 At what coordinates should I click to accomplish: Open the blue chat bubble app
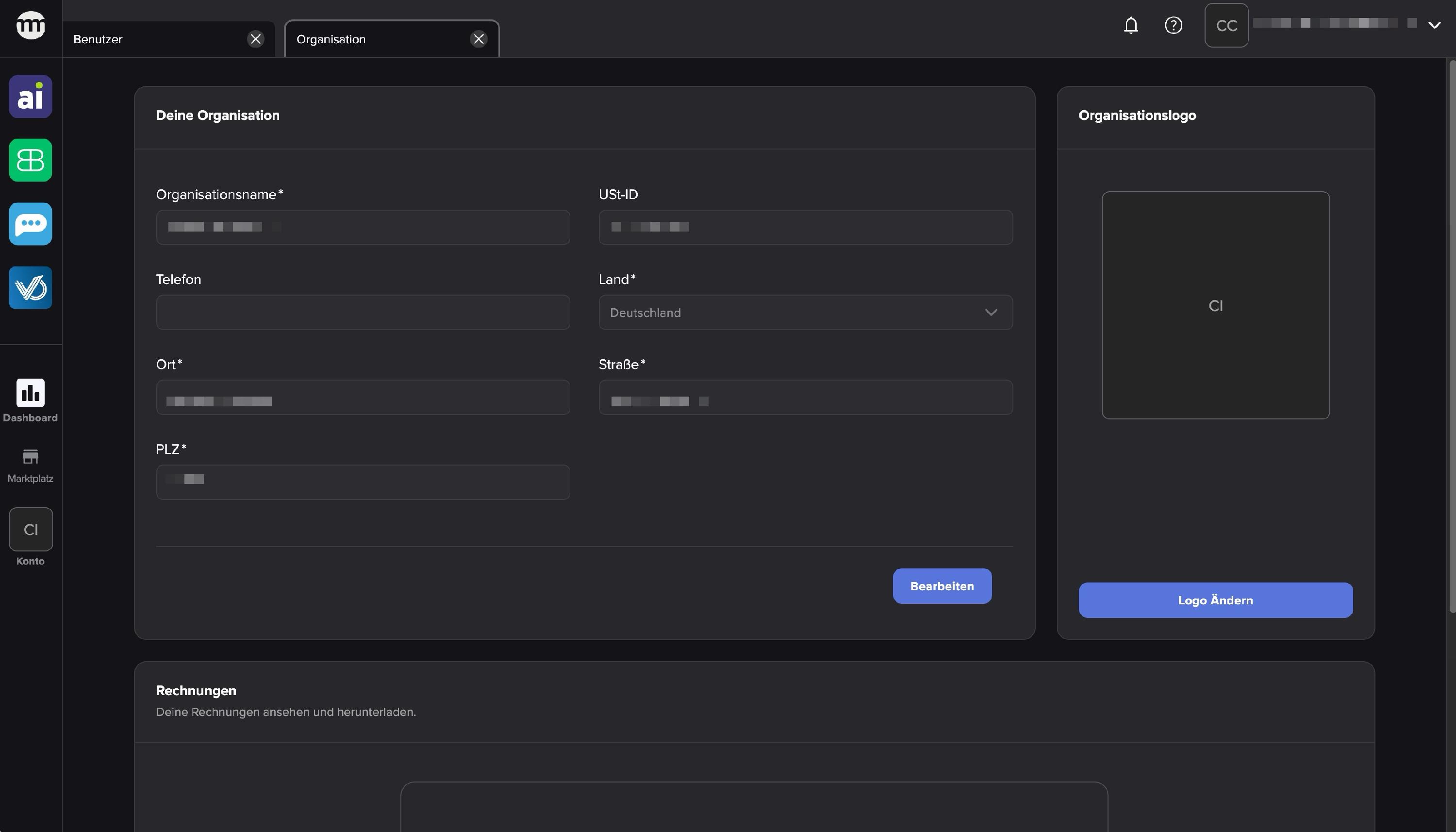point(30,224)
